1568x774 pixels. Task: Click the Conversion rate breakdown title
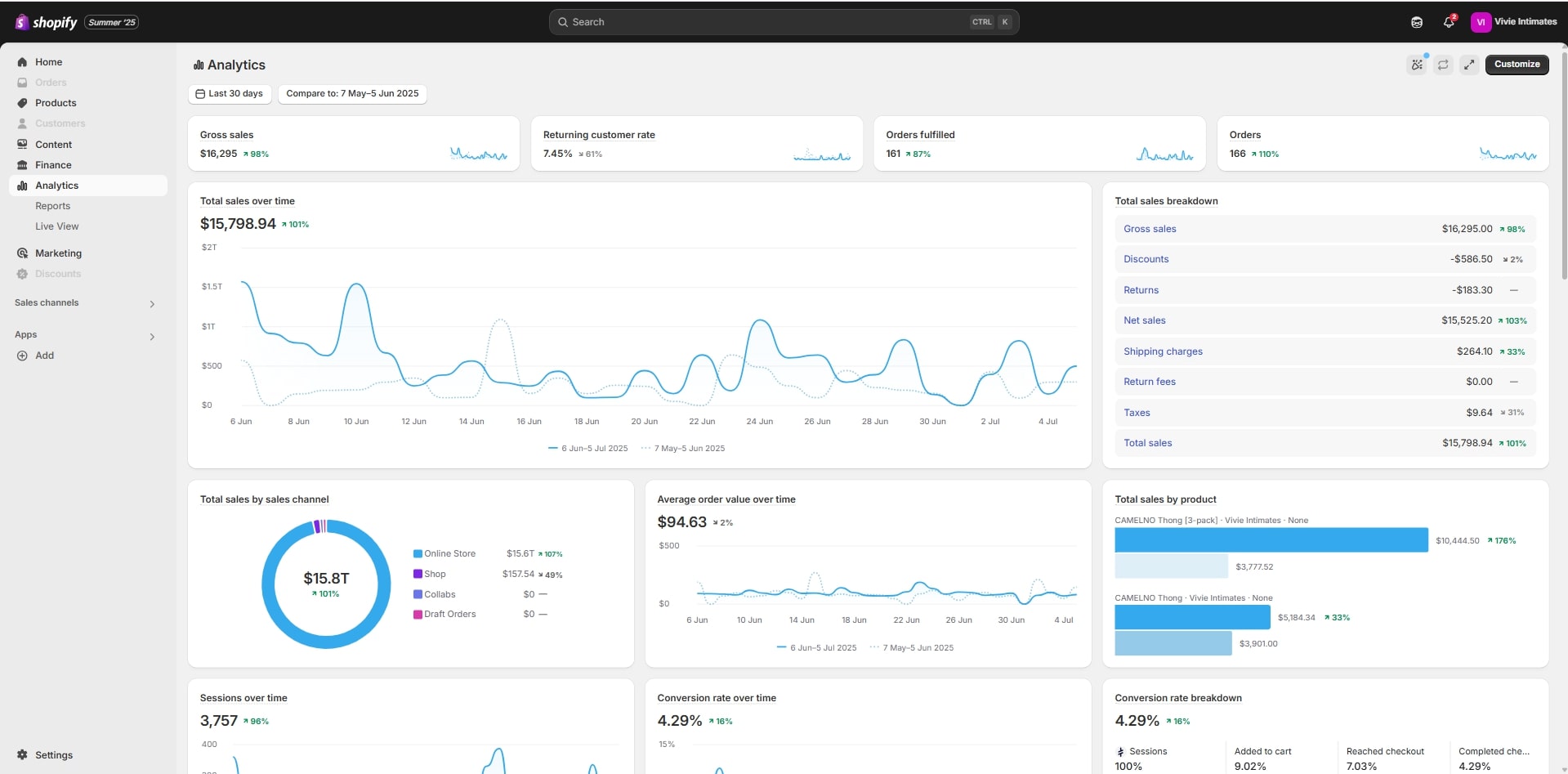pyautogui.click(x=1178, y=698)
